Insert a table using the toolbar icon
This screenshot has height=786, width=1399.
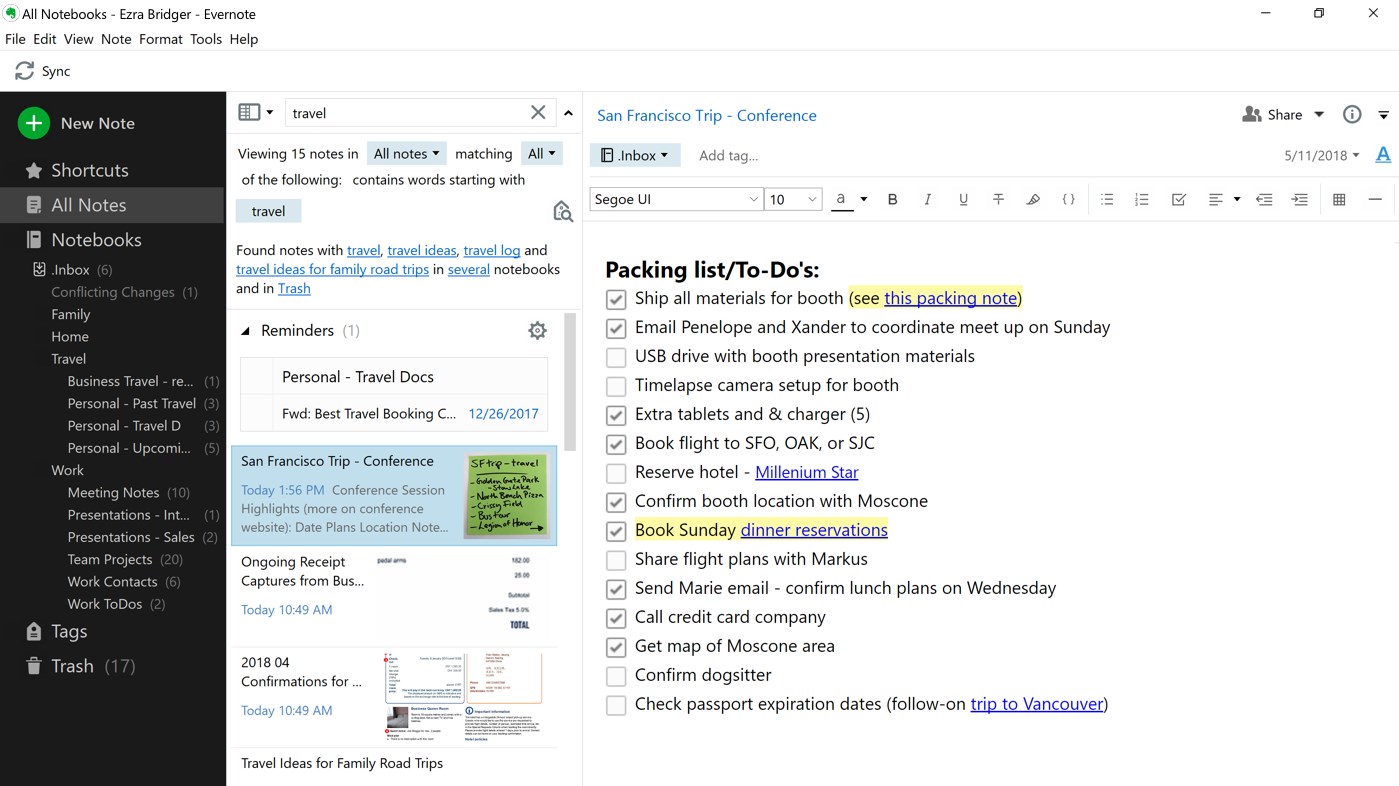click(1339, 199)
